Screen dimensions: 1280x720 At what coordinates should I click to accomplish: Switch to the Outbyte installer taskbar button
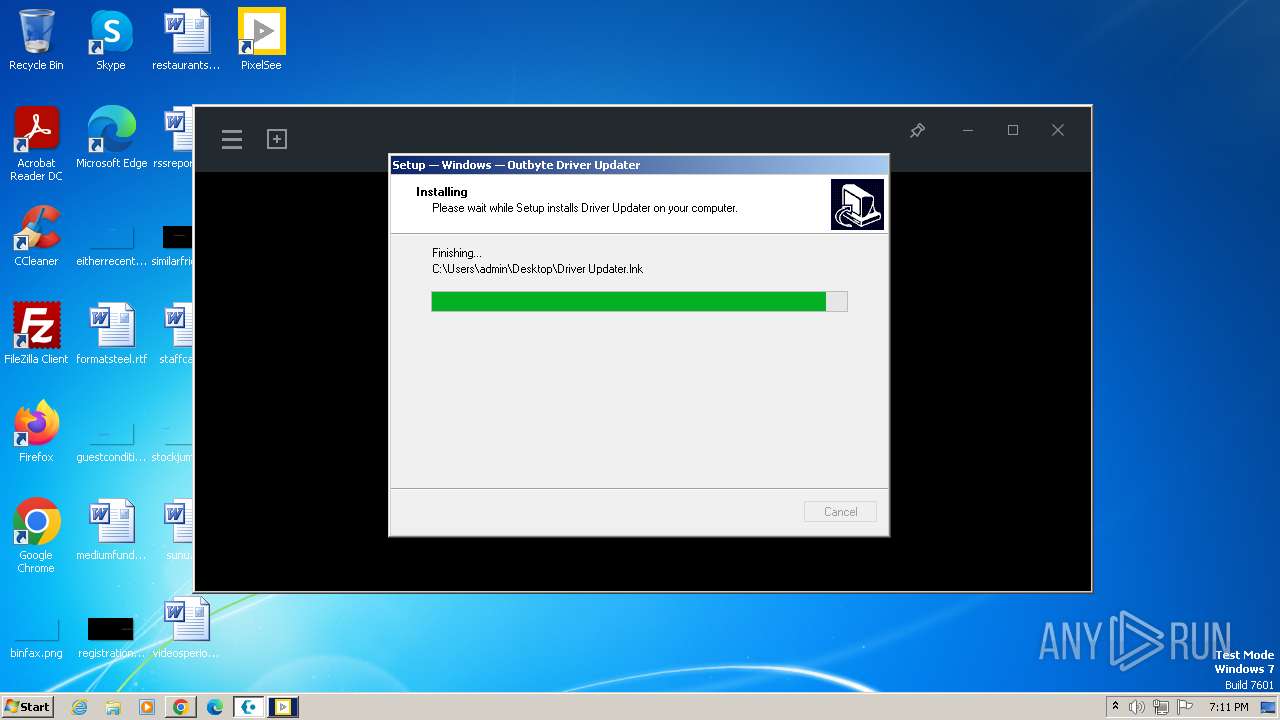tap(249, 707)
